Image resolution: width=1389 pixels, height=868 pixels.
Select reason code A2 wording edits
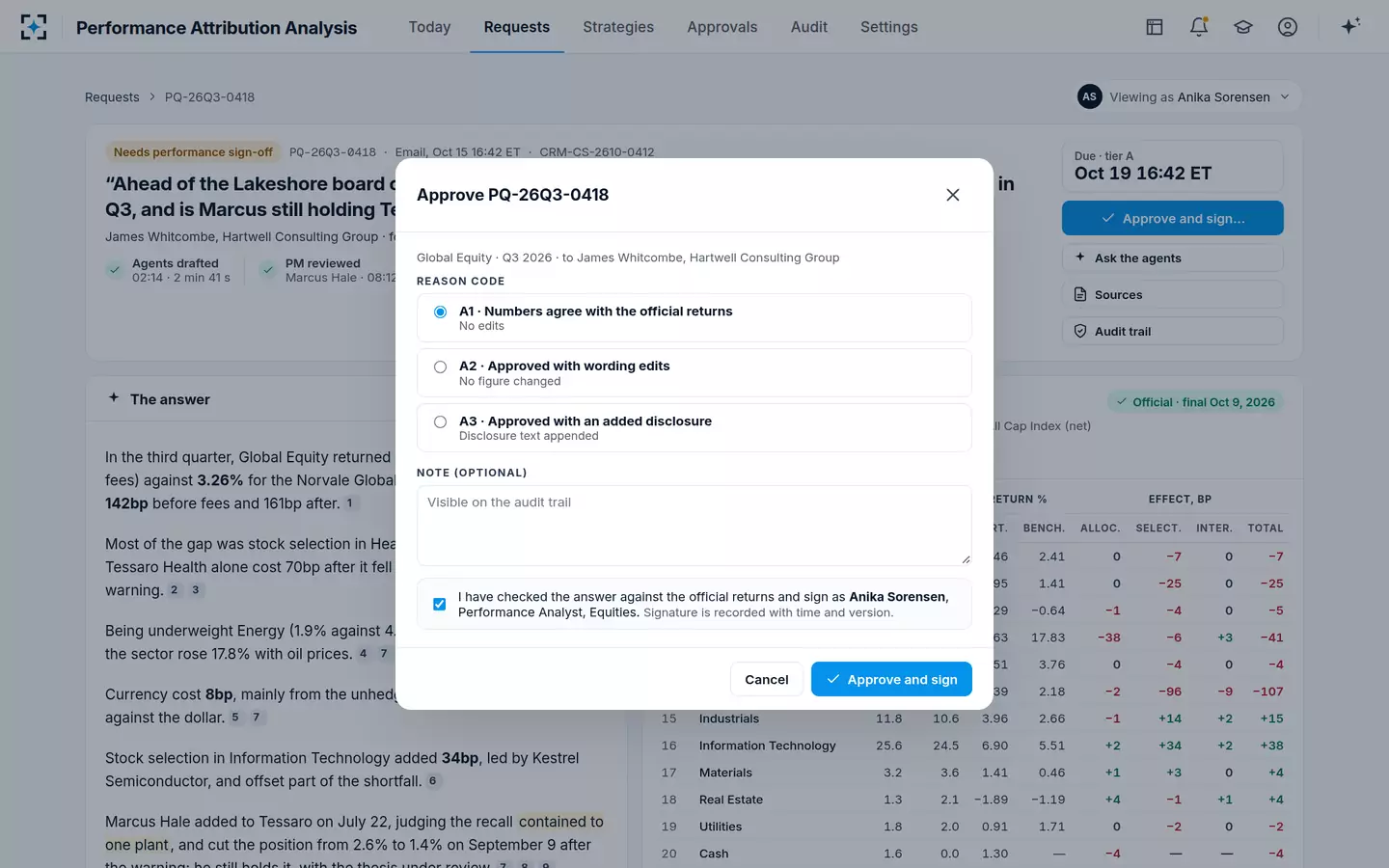694,372
